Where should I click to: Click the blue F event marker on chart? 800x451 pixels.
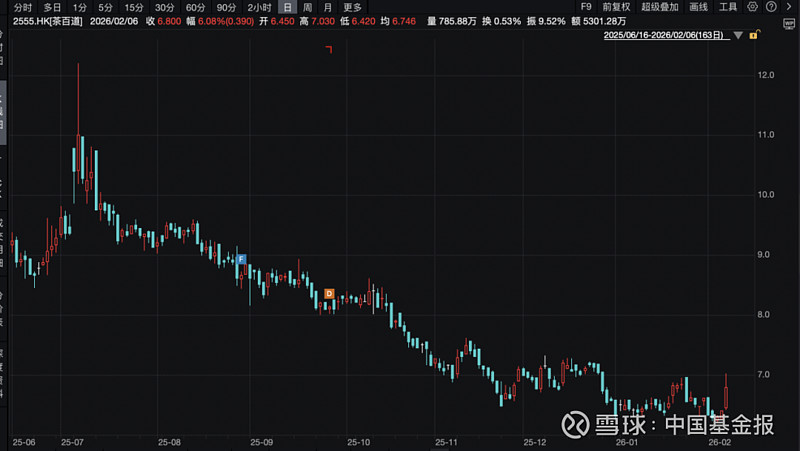coord(241,259)
